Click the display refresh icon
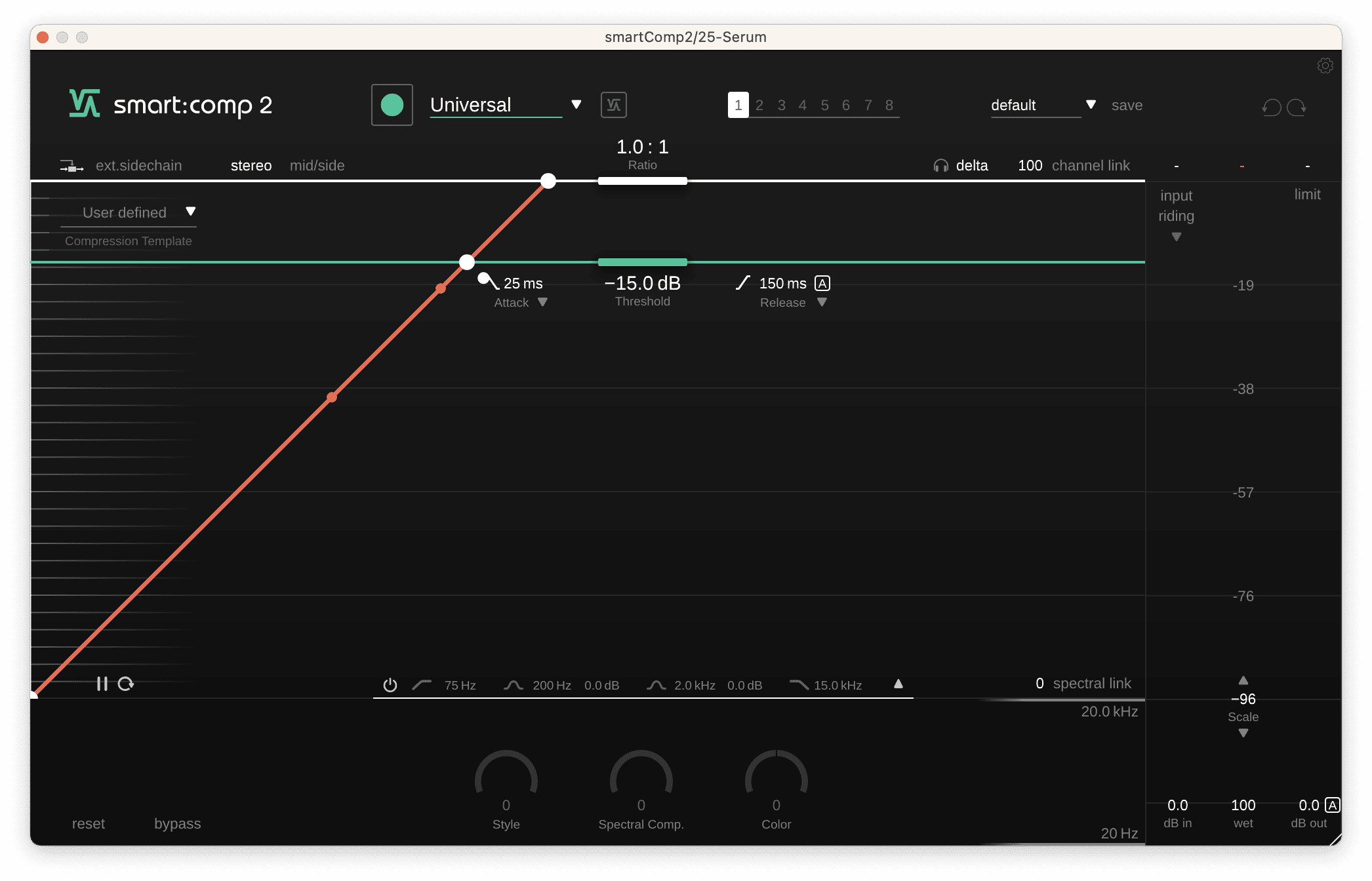This screenshot has height=881, width=1372. click(x=126, y=684)
